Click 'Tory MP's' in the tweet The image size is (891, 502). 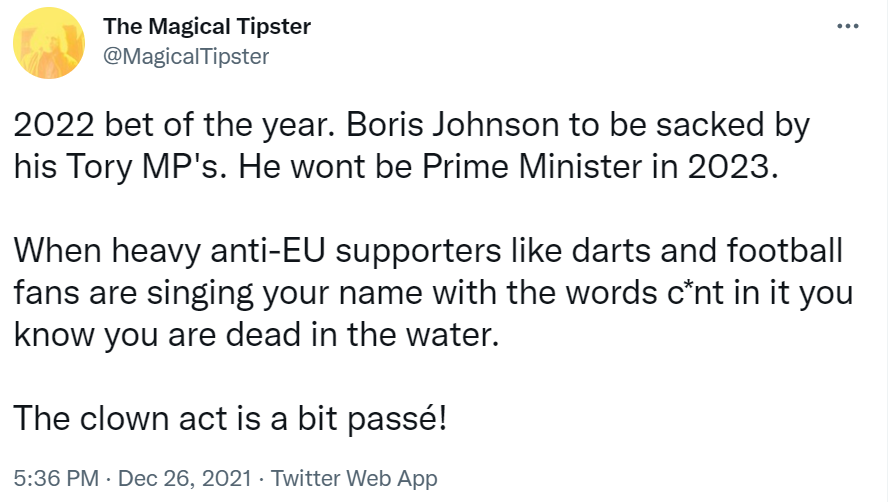(x=146, y=167)
